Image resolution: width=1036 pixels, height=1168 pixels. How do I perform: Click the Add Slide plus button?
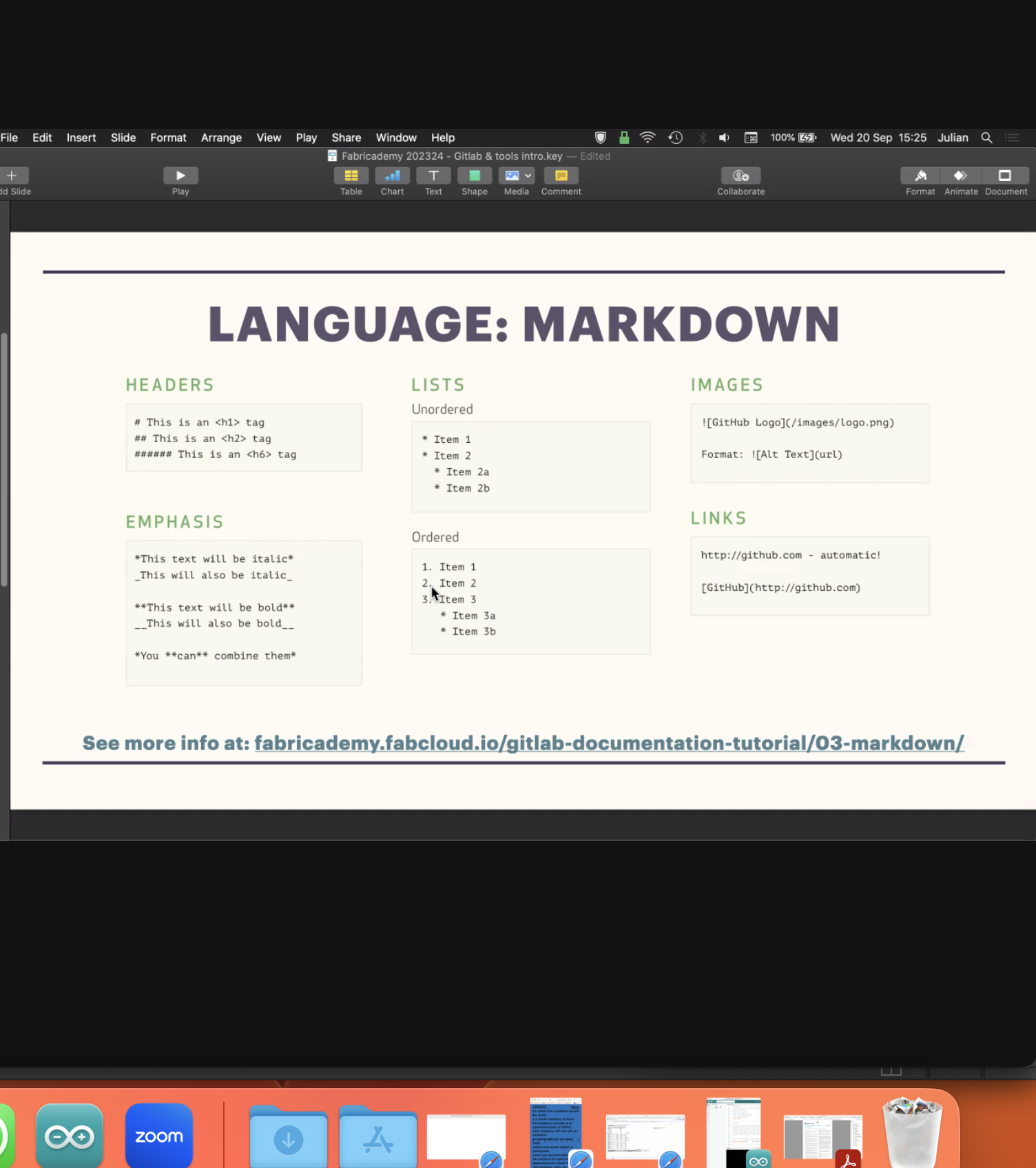(12, 176)
